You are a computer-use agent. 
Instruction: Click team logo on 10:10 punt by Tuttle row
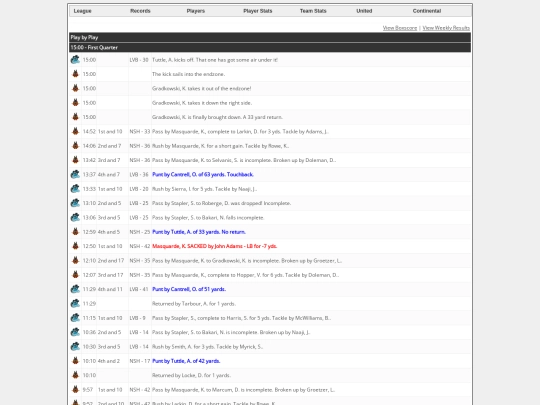[x=75, y=361]
